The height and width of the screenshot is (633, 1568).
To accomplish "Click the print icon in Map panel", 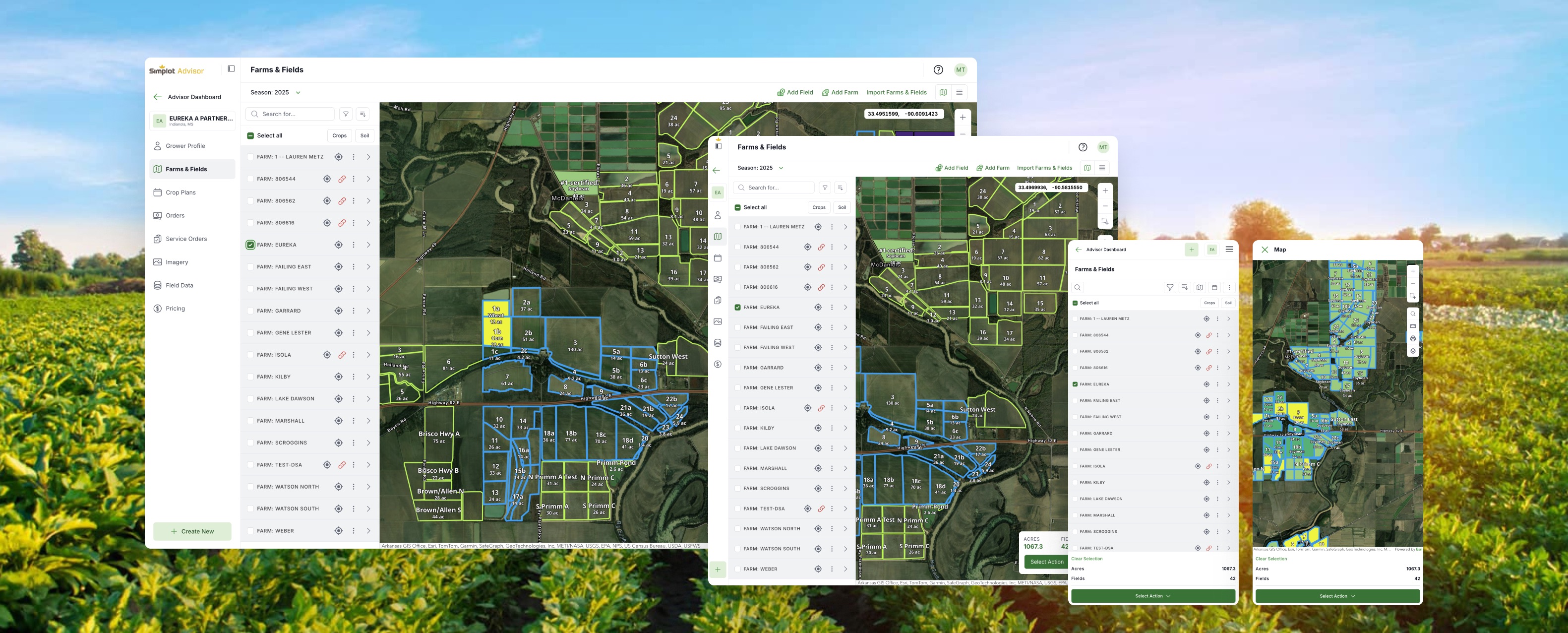I will point(1413,338).
